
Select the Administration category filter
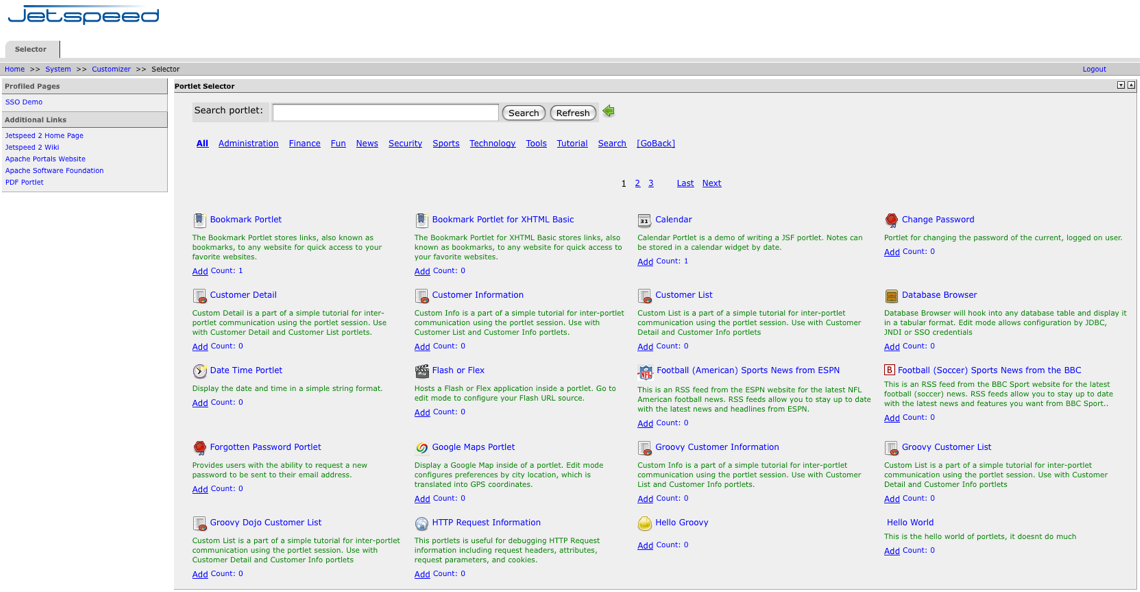248,144
